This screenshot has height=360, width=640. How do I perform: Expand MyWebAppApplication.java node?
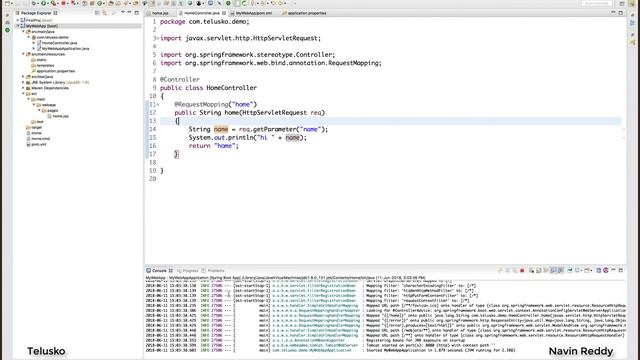click(34, 49)
